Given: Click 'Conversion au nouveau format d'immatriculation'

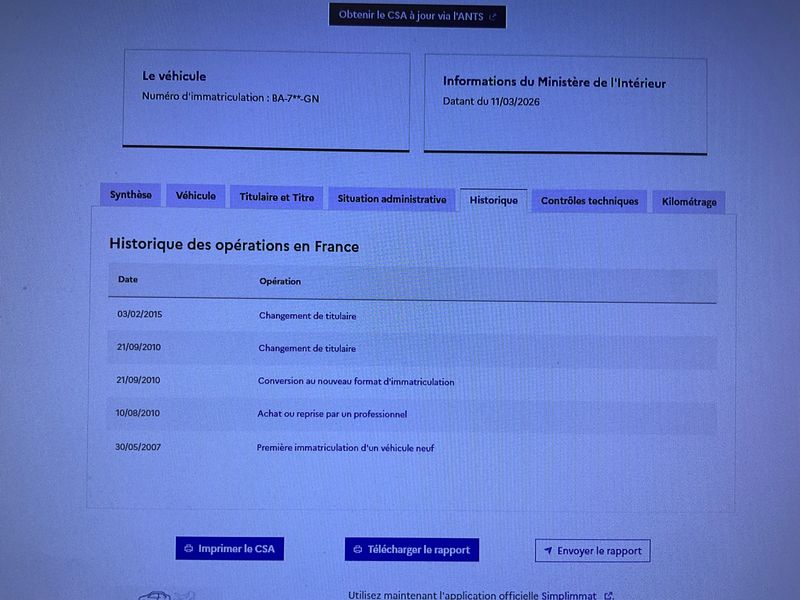Looking at the screenshot, I should click(x=356, y=382).
